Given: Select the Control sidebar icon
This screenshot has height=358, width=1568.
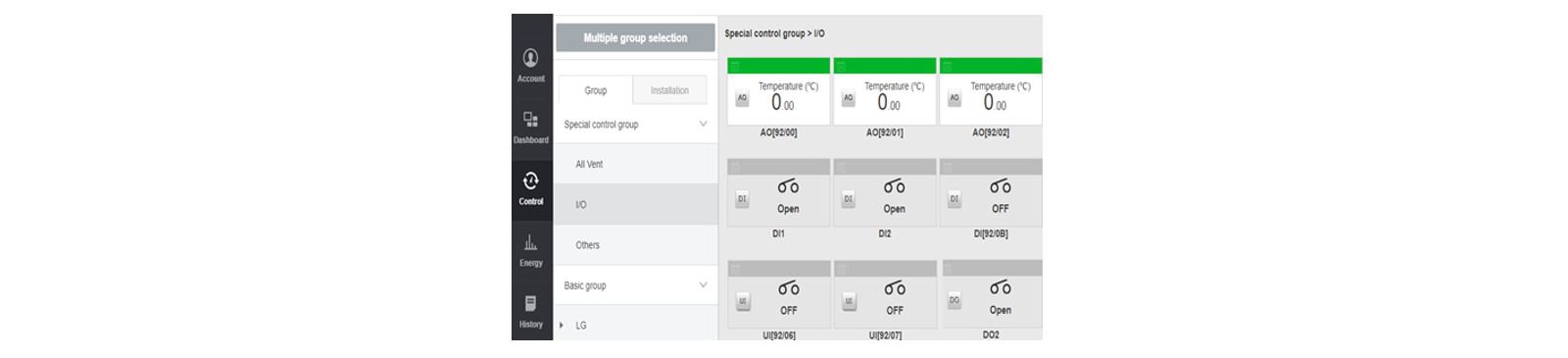Looking at the screenshot, I should click(531, 188).
